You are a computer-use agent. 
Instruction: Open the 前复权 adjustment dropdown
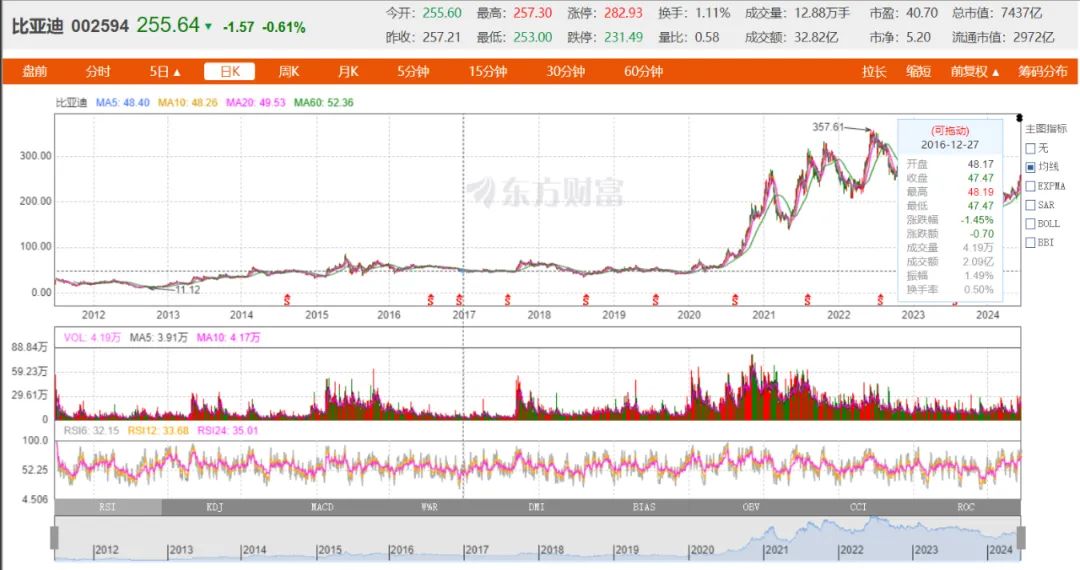pyautogui.click(x=975, y=72)
